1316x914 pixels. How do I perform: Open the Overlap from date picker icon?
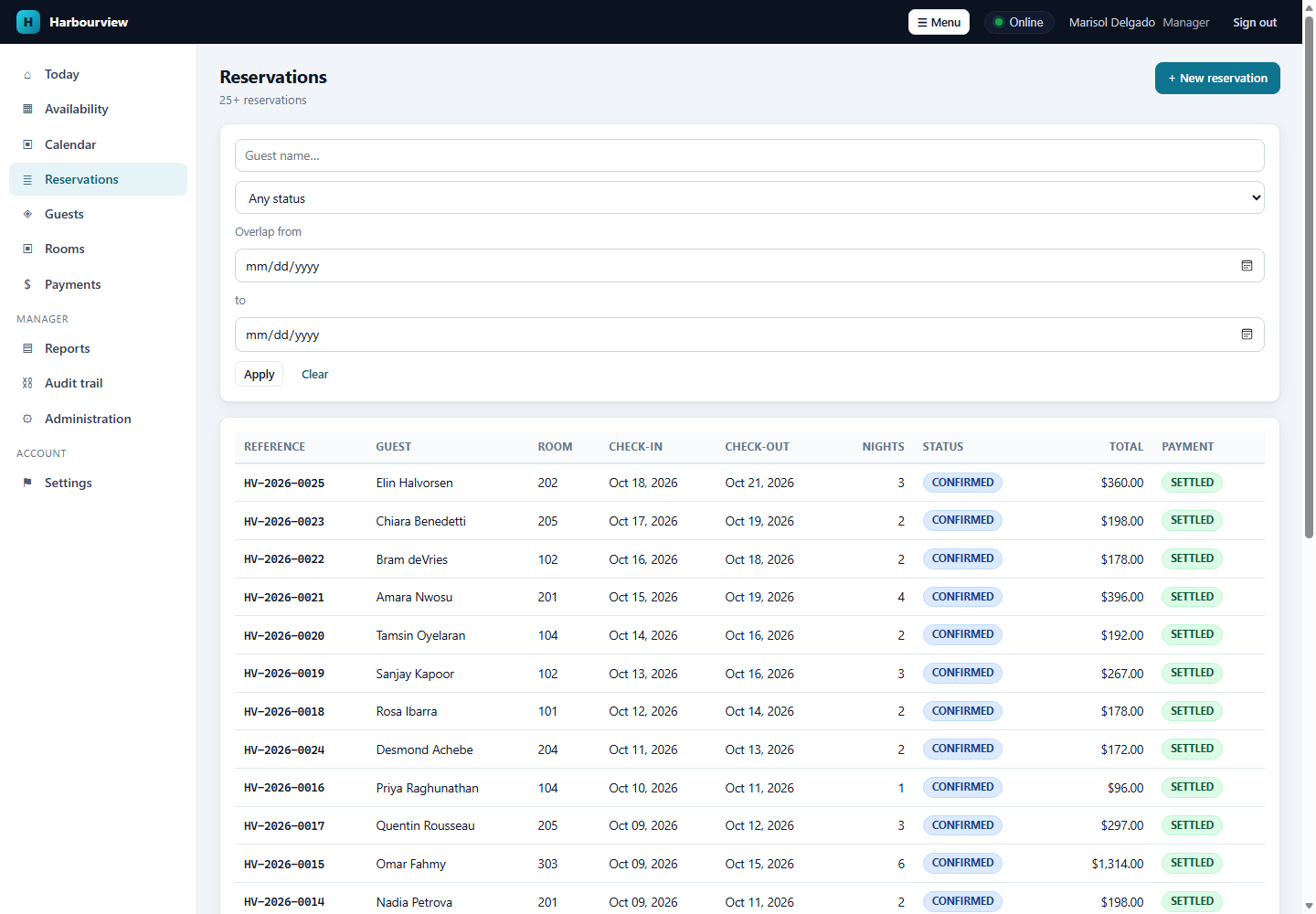click(x=1247, y=266)
